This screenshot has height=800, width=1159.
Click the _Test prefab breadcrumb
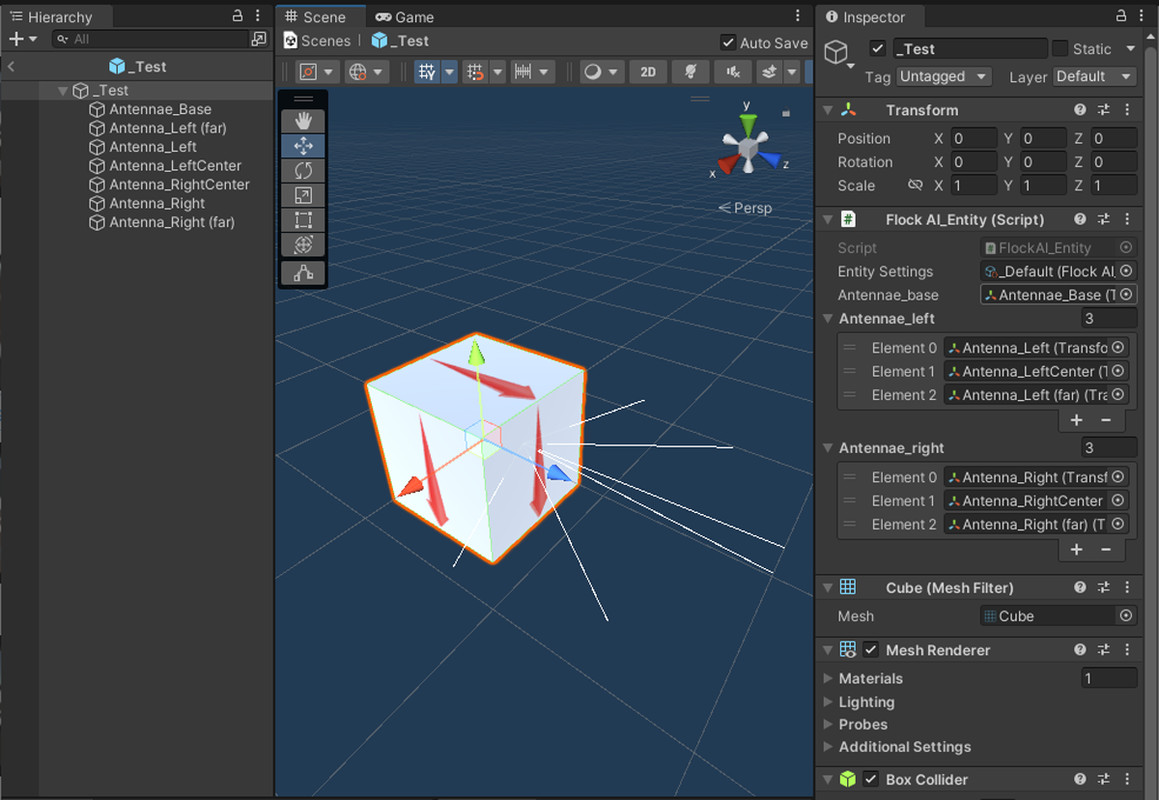401,41
